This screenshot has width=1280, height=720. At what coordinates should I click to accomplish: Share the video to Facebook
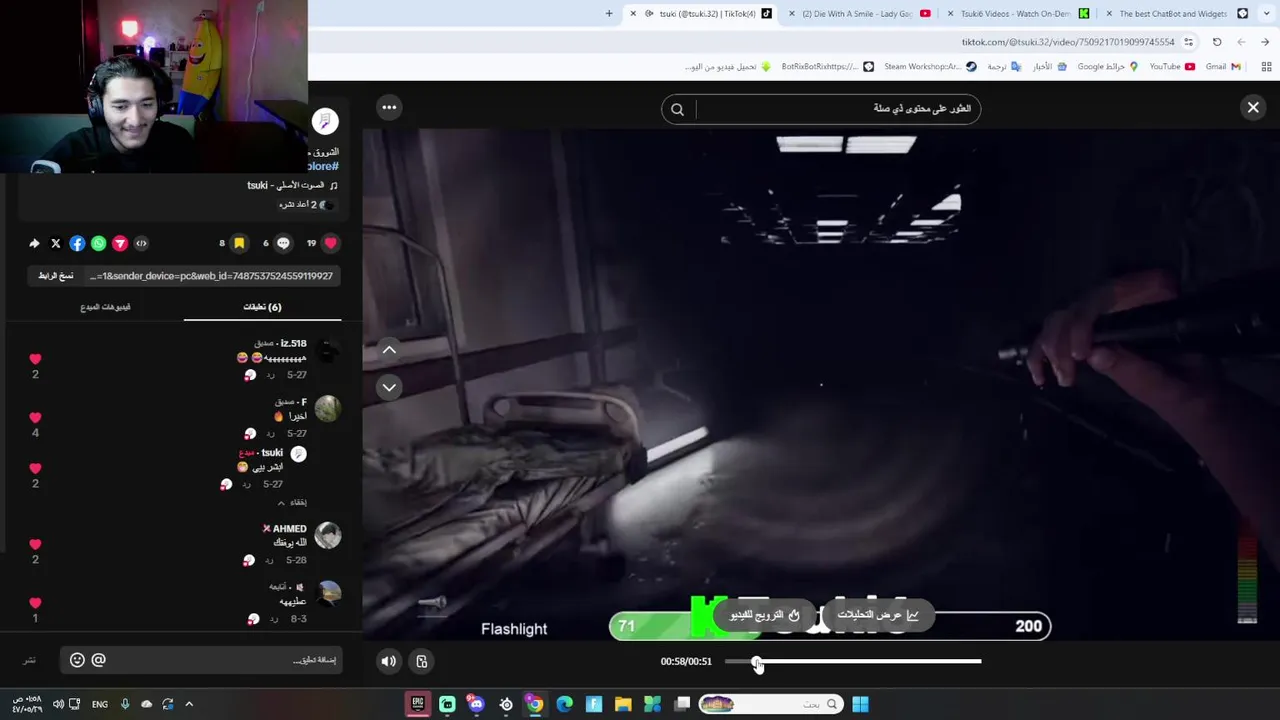coord(77,243)
